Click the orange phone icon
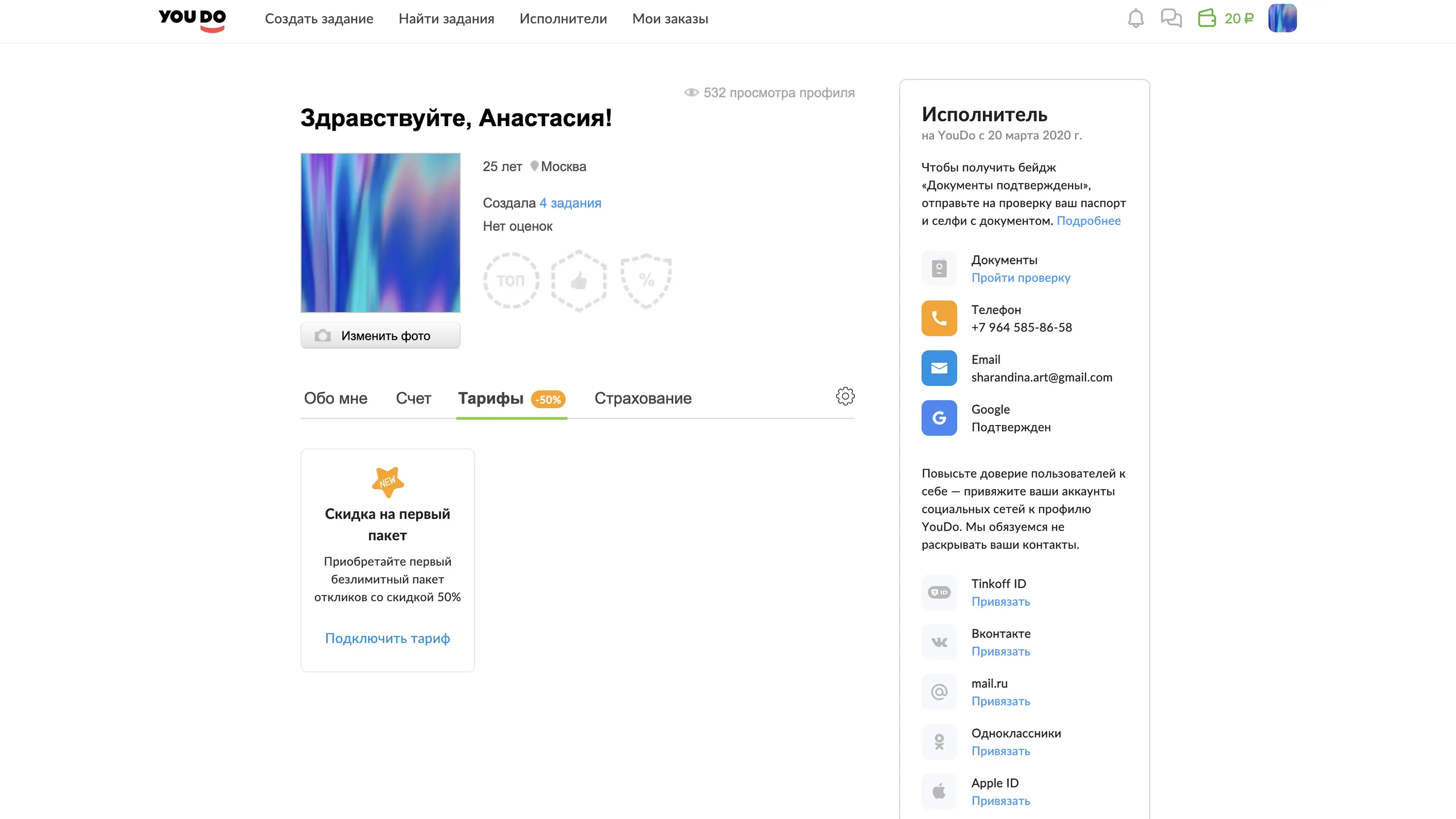Viewport: 1456px width, 819px height. (x=939, y=318)
